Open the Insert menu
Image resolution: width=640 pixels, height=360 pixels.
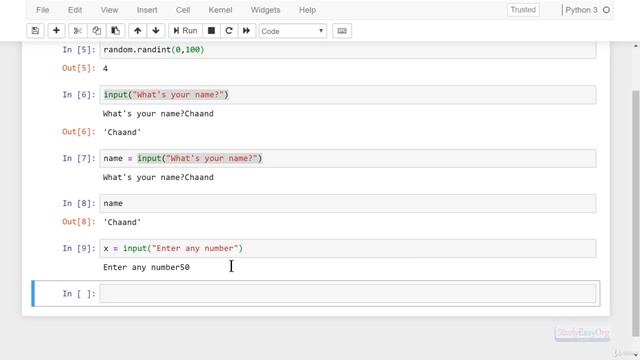coord(147,10)
